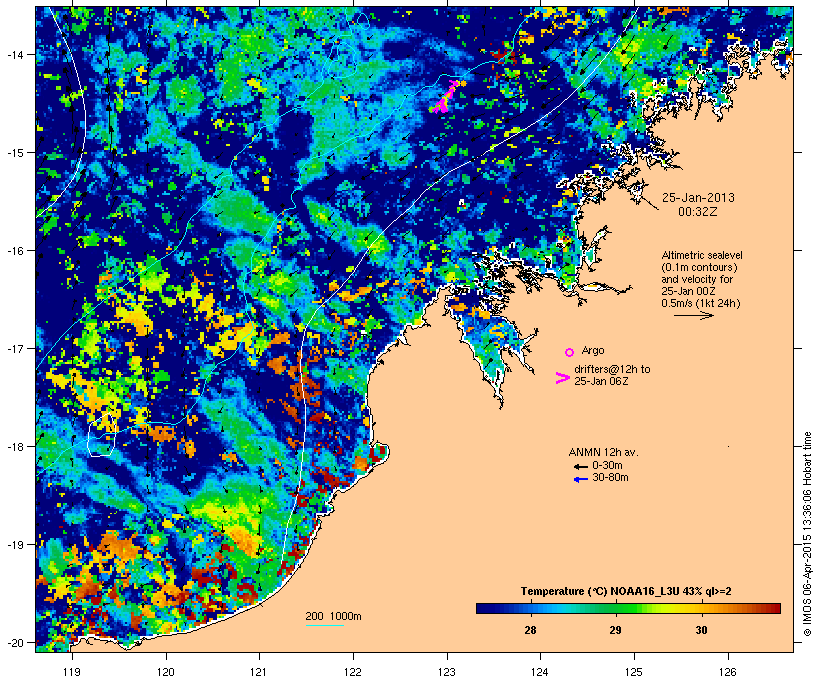Viewport: 820px width, 680px height.
Task: Click the longitude axis label 119
Action: (x=72, y=672)
